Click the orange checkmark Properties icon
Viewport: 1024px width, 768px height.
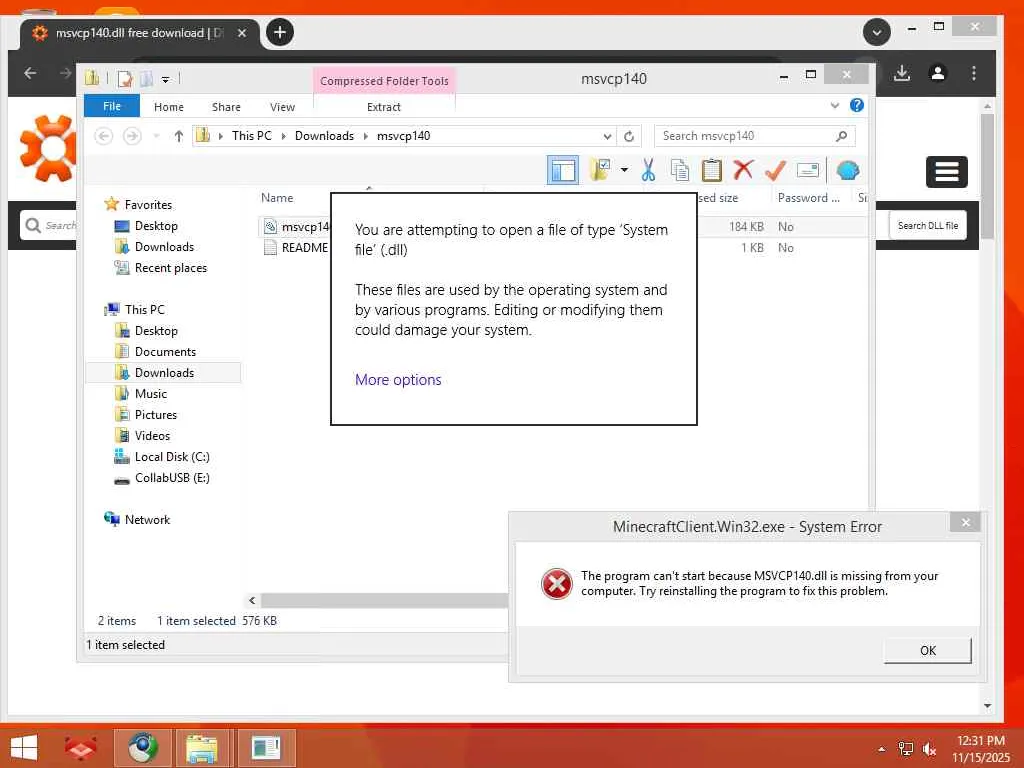point(775,170)
